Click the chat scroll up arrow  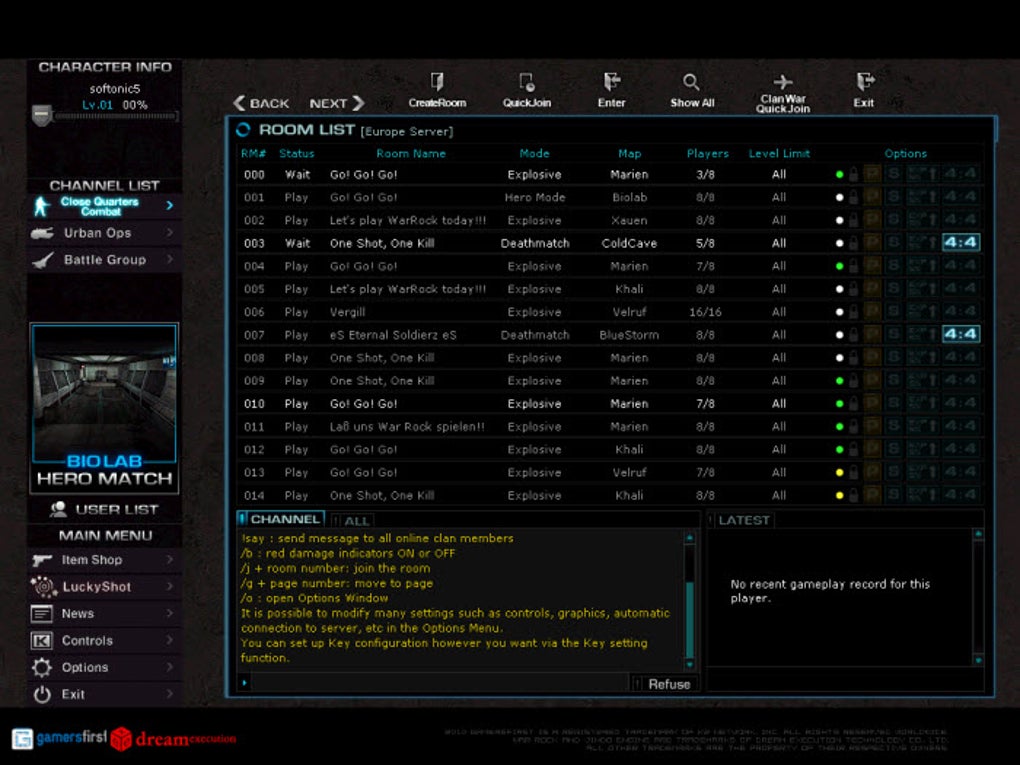[690, 538]
